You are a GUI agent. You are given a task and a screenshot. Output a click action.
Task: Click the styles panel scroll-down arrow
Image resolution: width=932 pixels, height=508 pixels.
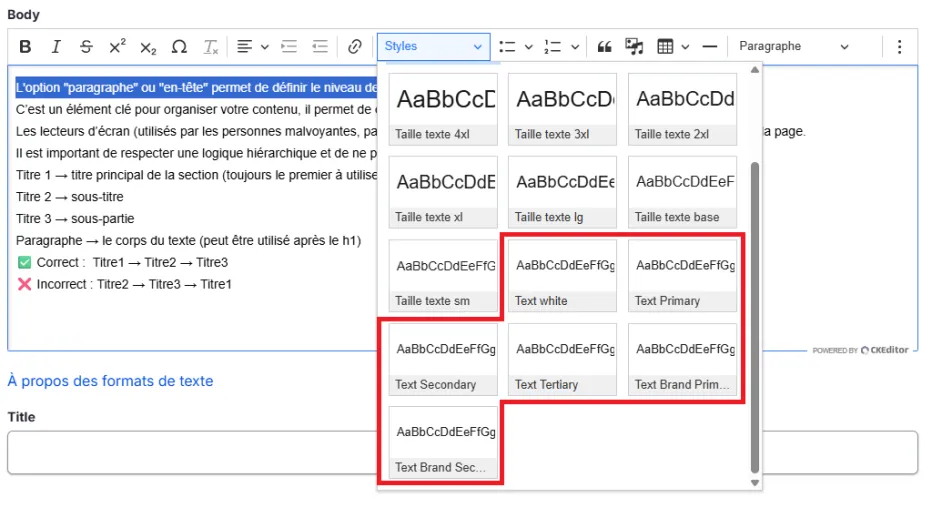[755, 483]
